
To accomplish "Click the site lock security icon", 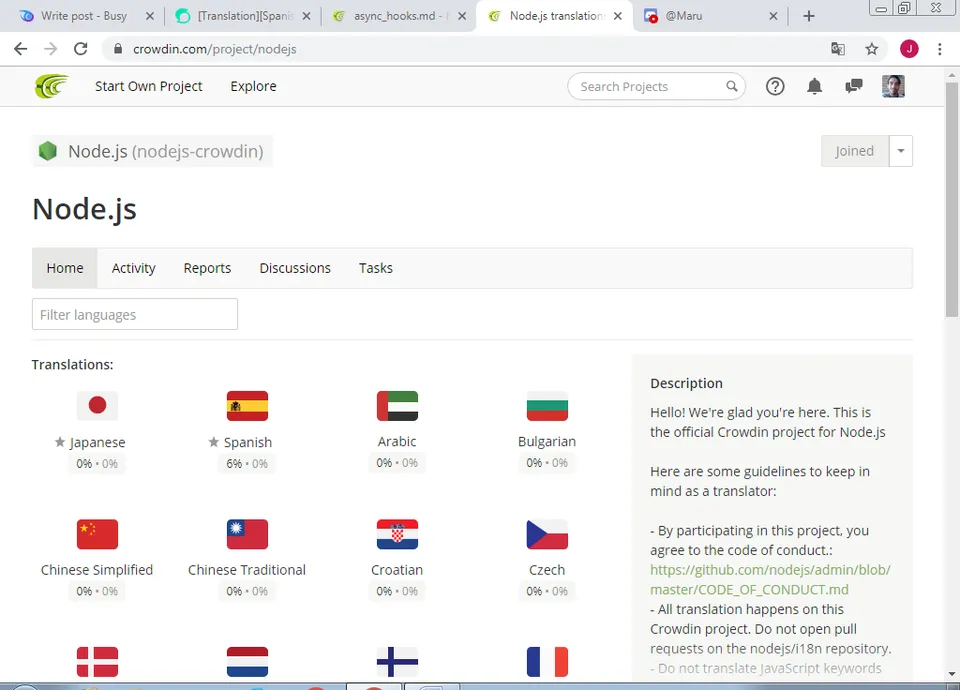I will tap(119, 49).
